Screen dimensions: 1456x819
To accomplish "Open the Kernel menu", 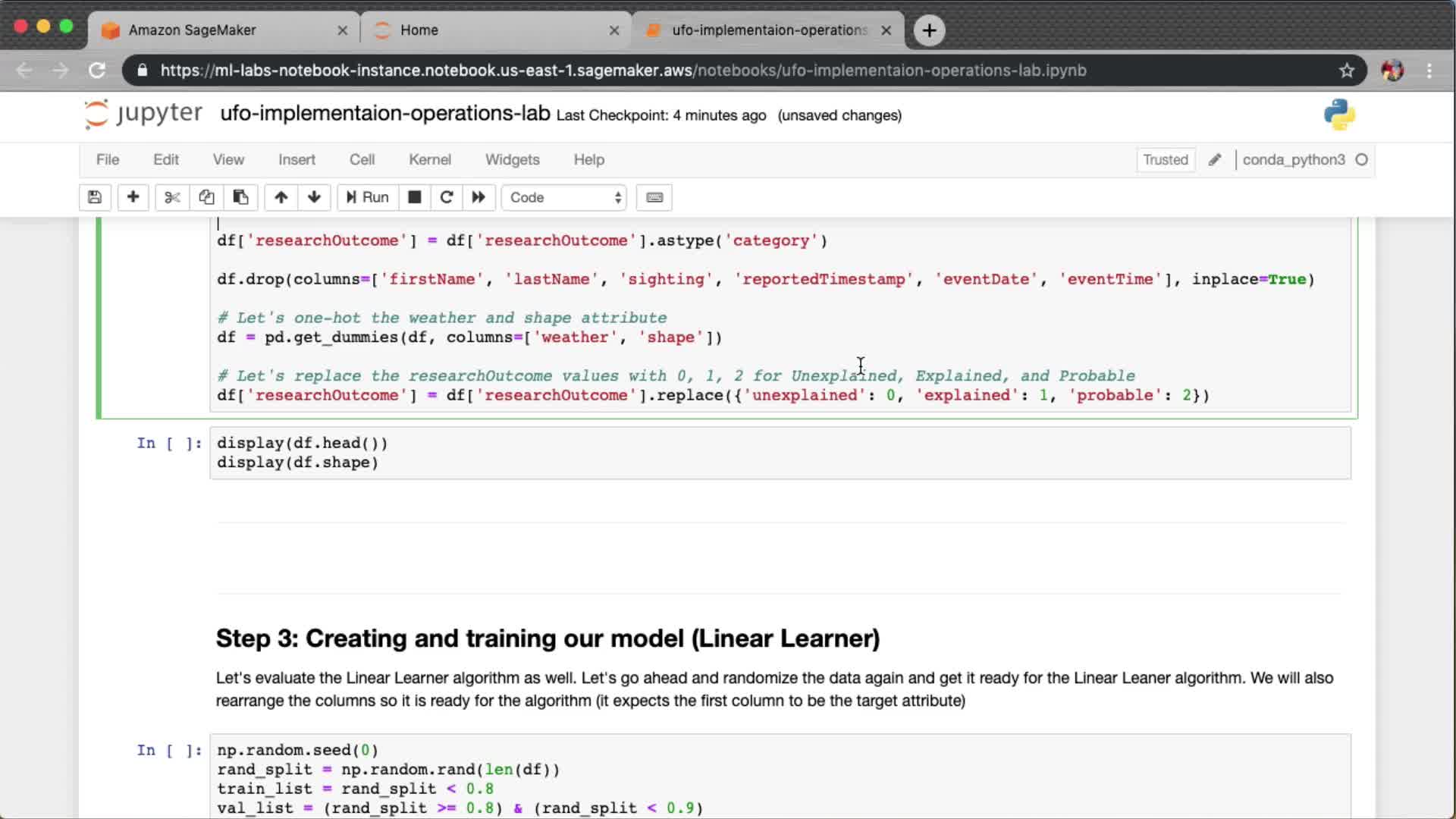I will pyautogui.click(x=429, y=159).
